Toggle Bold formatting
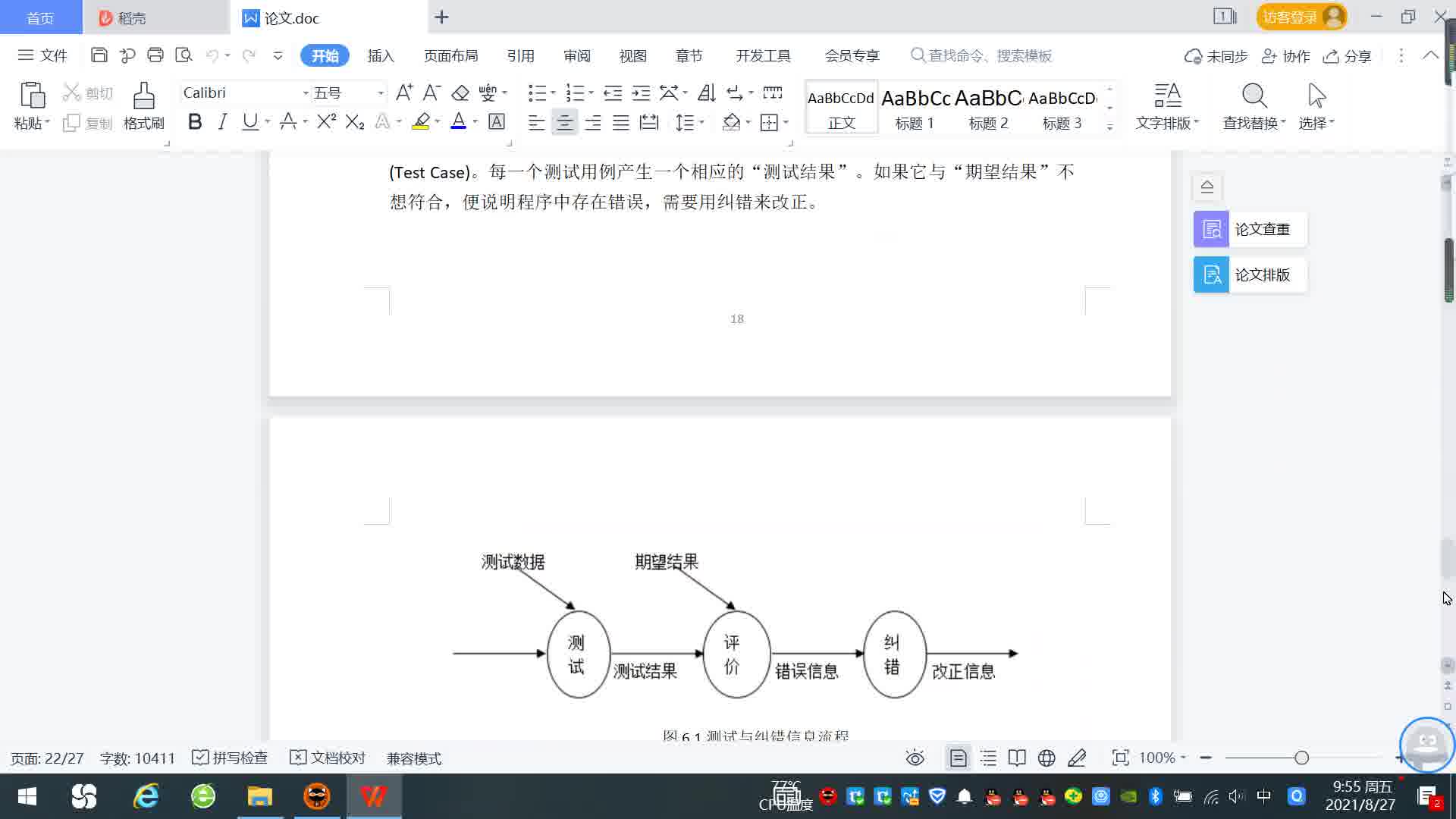The height and width of the screenshot is (819, 1456). (195, 121)
